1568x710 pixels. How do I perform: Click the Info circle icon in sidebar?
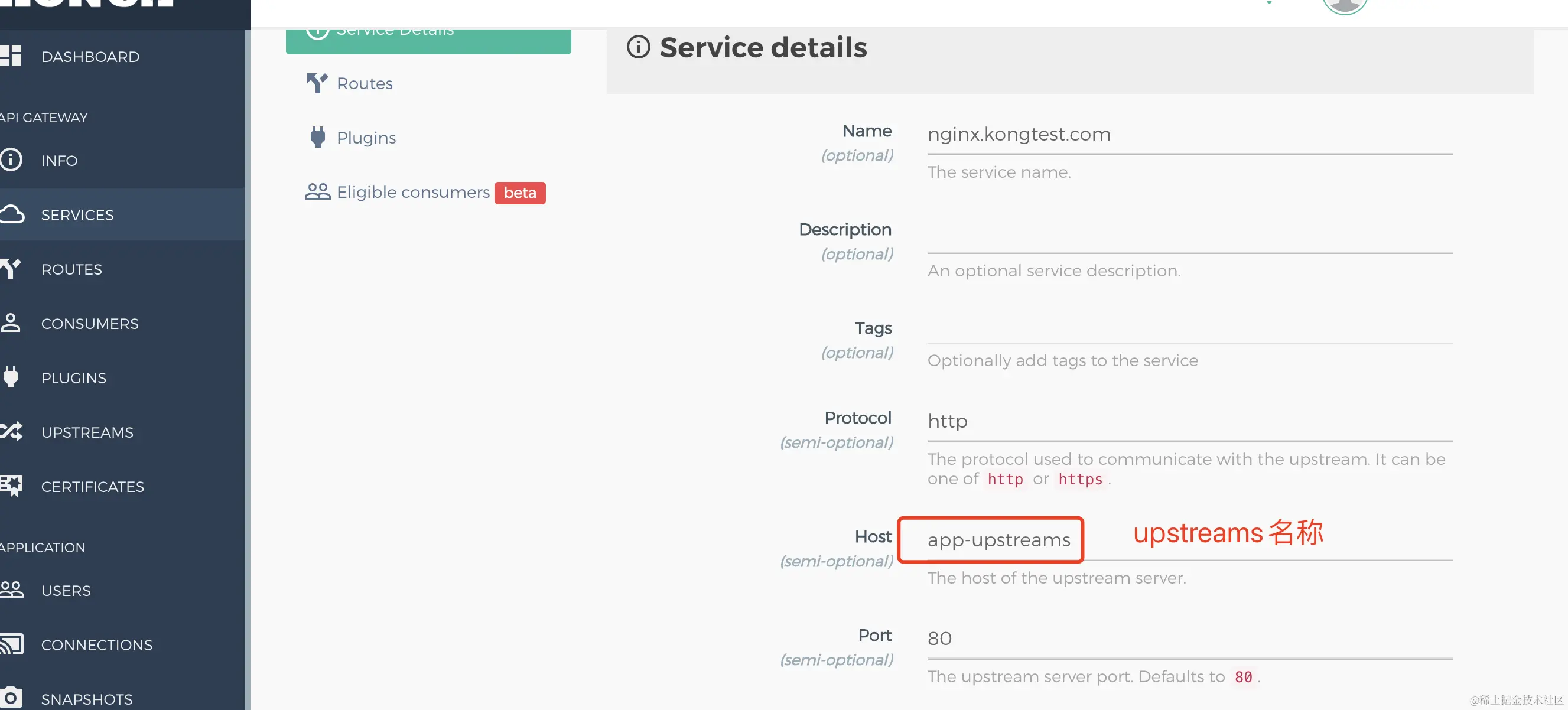pyautogui.click(x=11, y=160)
